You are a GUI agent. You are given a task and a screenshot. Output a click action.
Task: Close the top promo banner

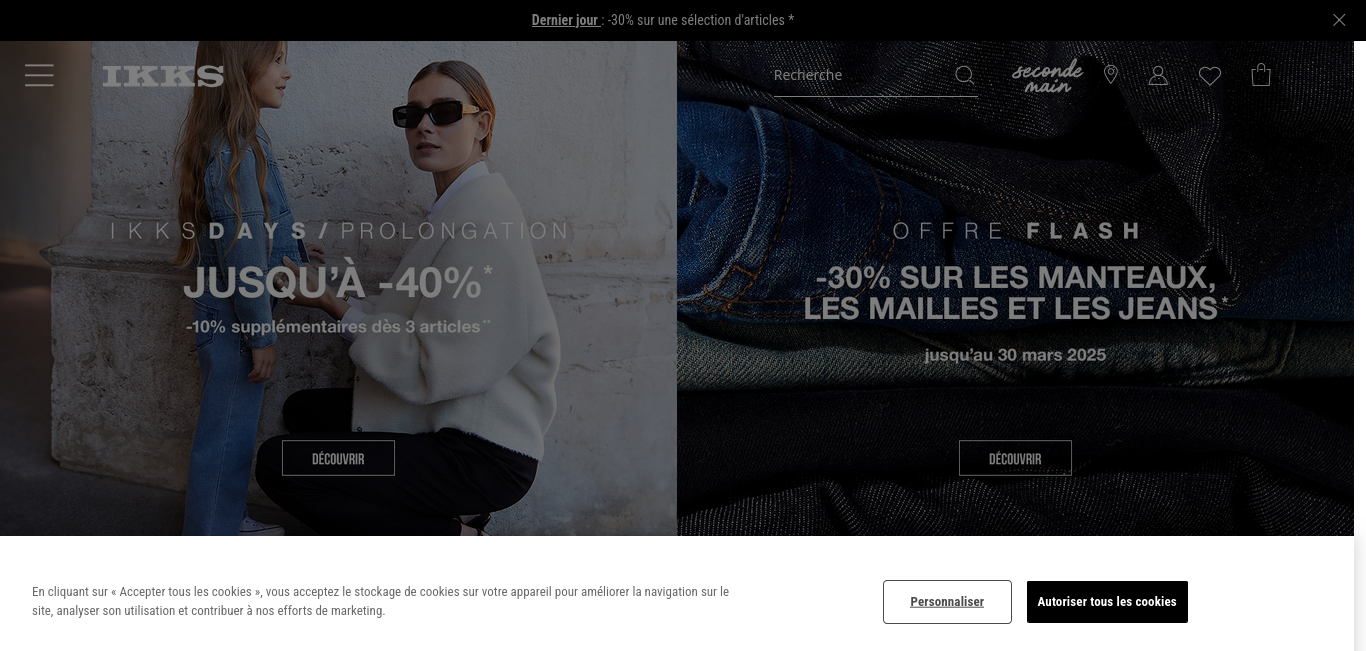pyautogui.click(x=1339, y=20)
